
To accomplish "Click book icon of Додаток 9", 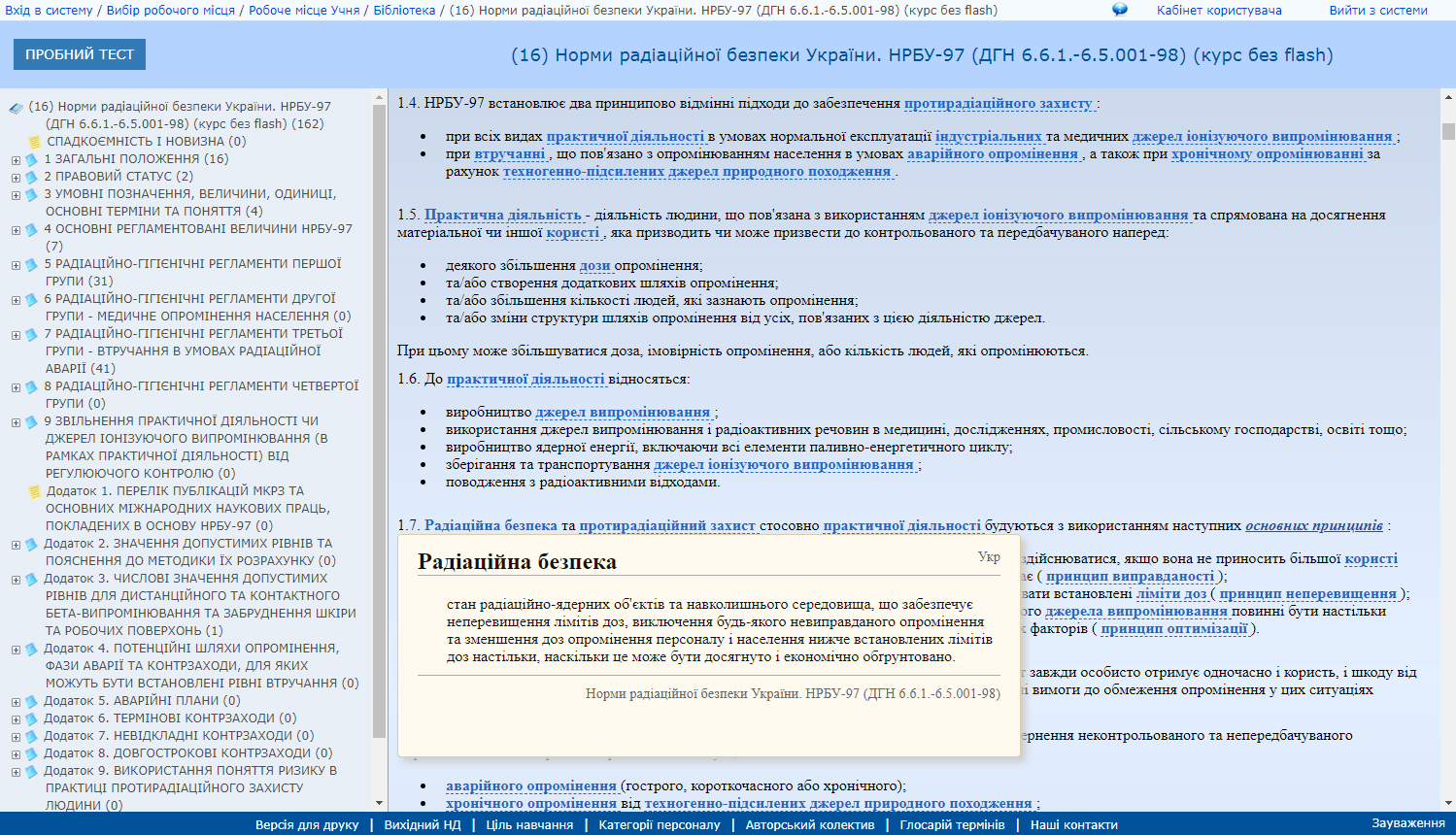I will pyautogui.click(x=31, y=771).
